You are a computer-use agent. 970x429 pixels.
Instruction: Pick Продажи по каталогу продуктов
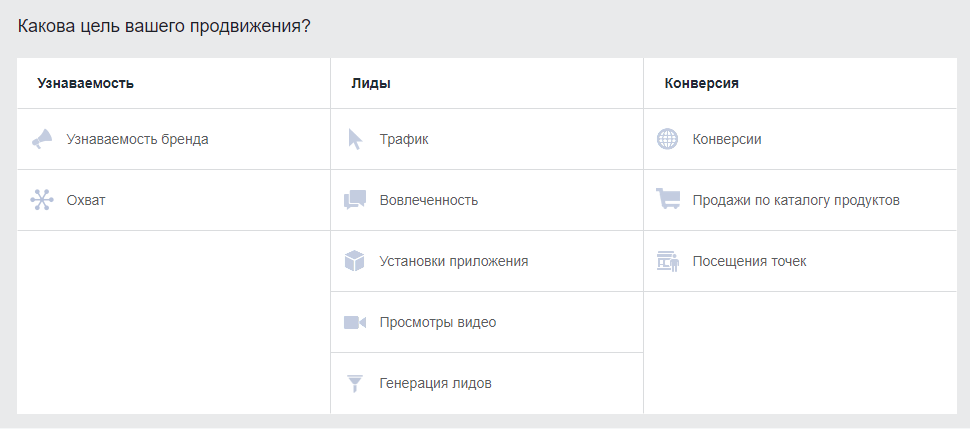[796, 200]
